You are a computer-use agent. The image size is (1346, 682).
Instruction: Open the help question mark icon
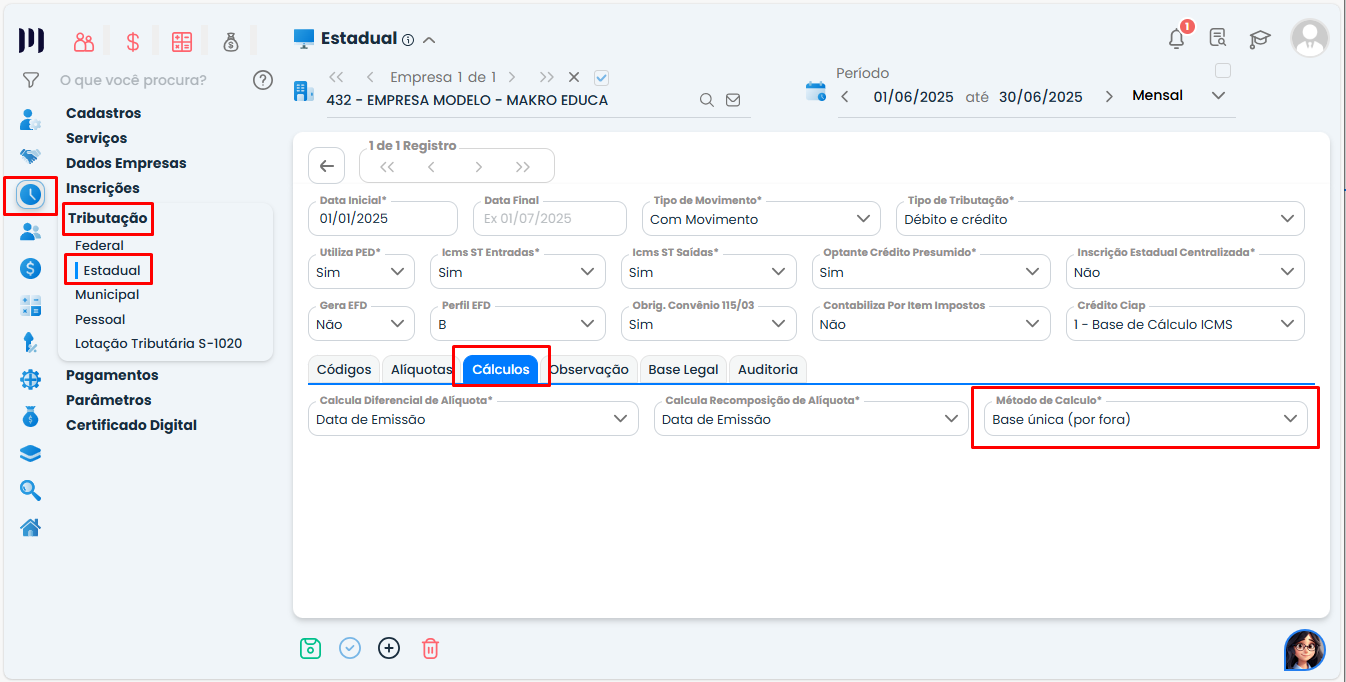(263, 80)
